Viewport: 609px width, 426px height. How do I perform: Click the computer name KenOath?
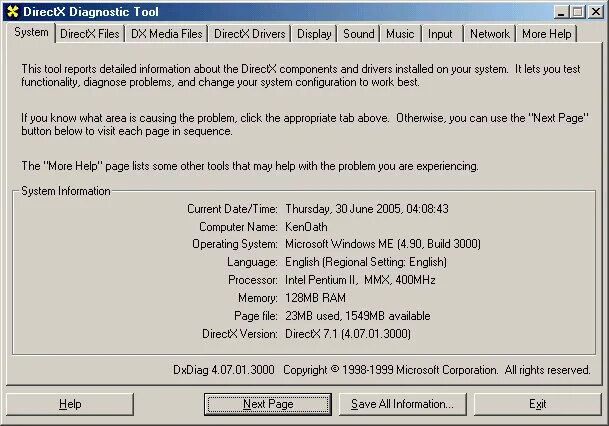(306, 227)
